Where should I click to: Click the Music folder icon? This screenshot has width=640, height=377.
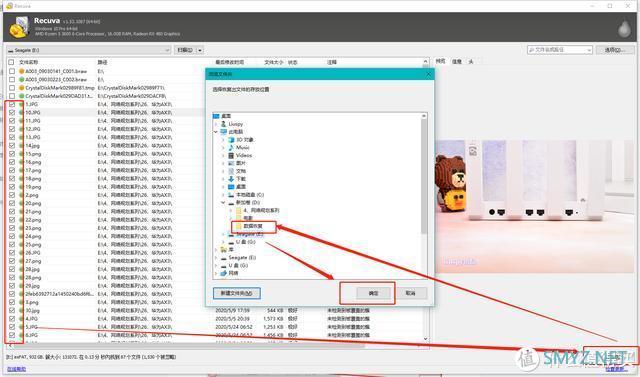[x=231, y=147]
